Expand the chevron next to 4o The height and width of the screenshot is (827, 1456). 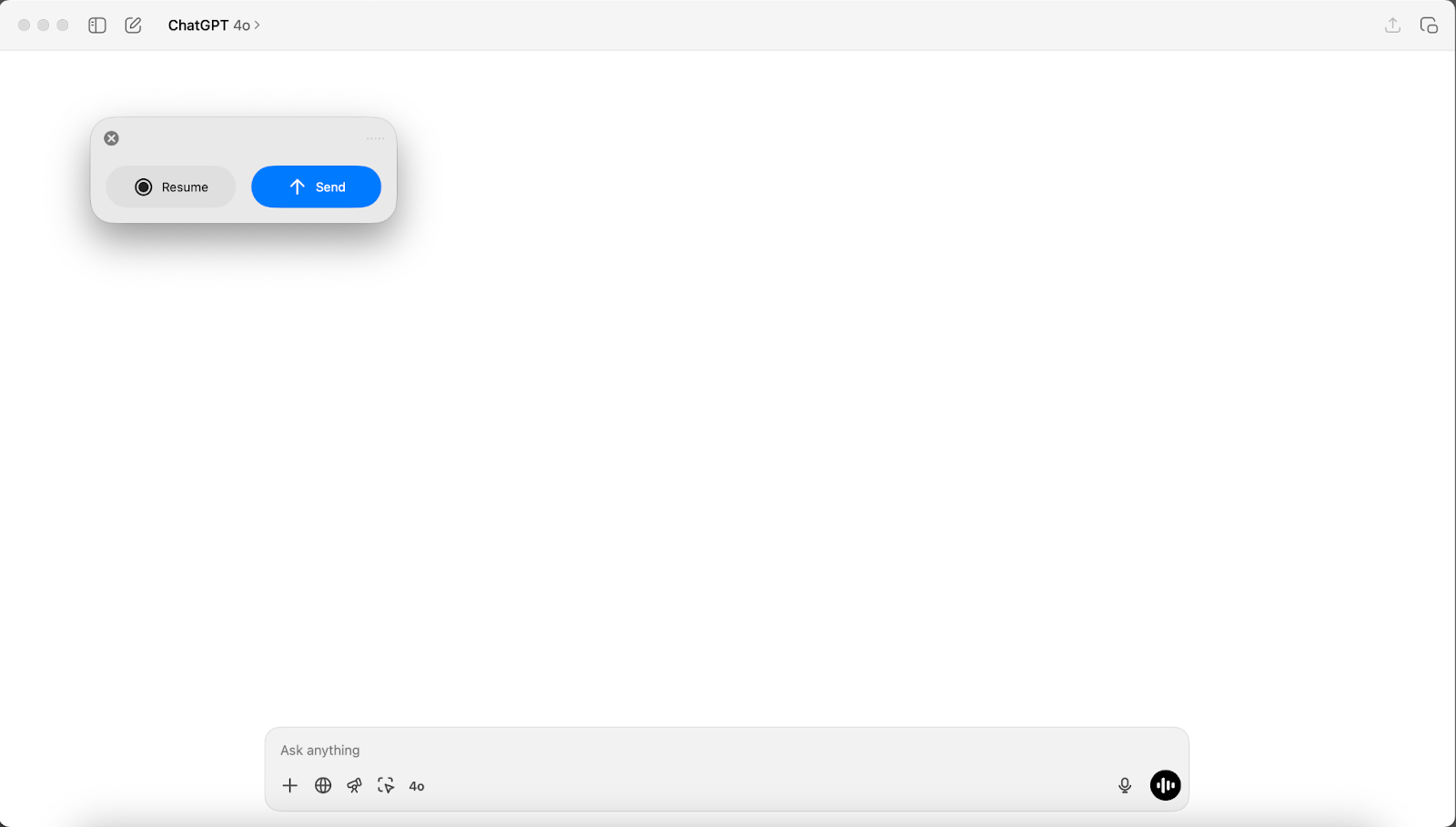(255, 25)
